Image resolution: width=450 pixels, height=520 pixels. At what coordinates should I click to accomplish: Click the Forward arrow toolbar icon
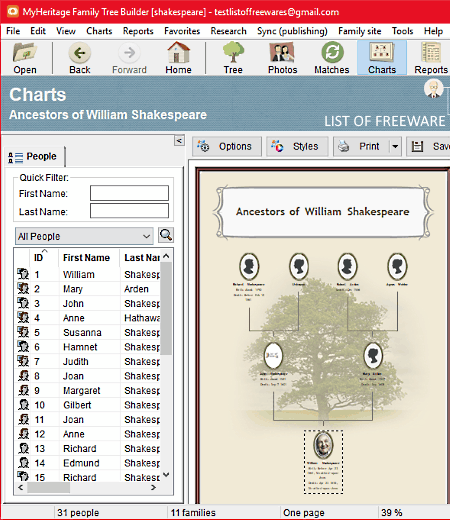(x=129, y=58)
